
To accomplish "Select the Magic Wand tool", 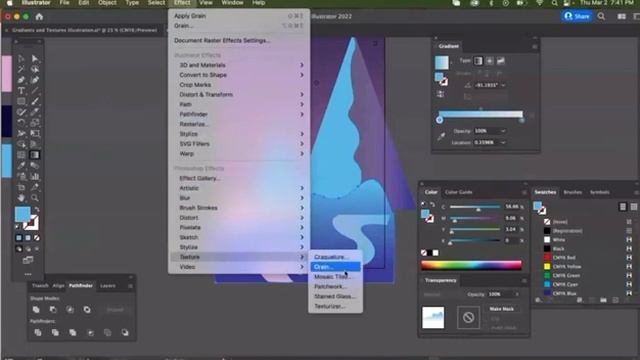I will tap(21, 69).
